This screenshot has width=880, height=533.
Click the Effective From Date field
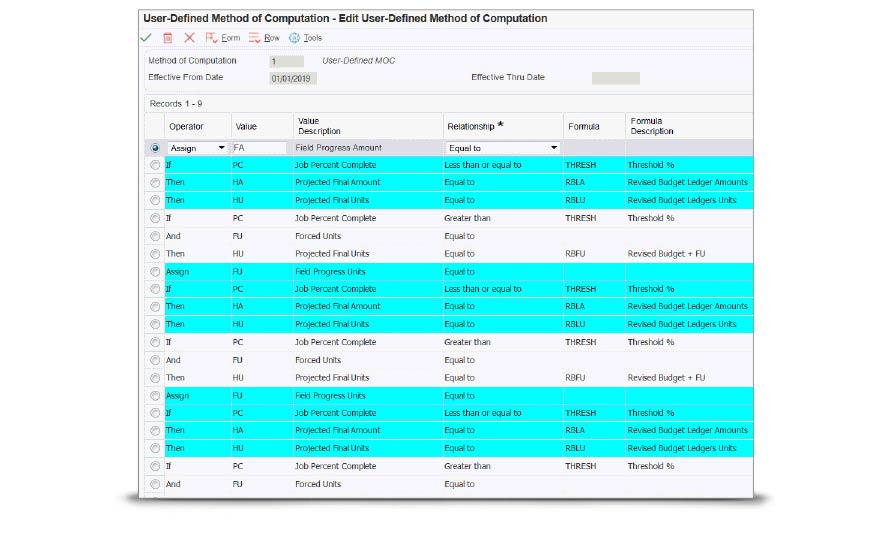pos(293,78)
